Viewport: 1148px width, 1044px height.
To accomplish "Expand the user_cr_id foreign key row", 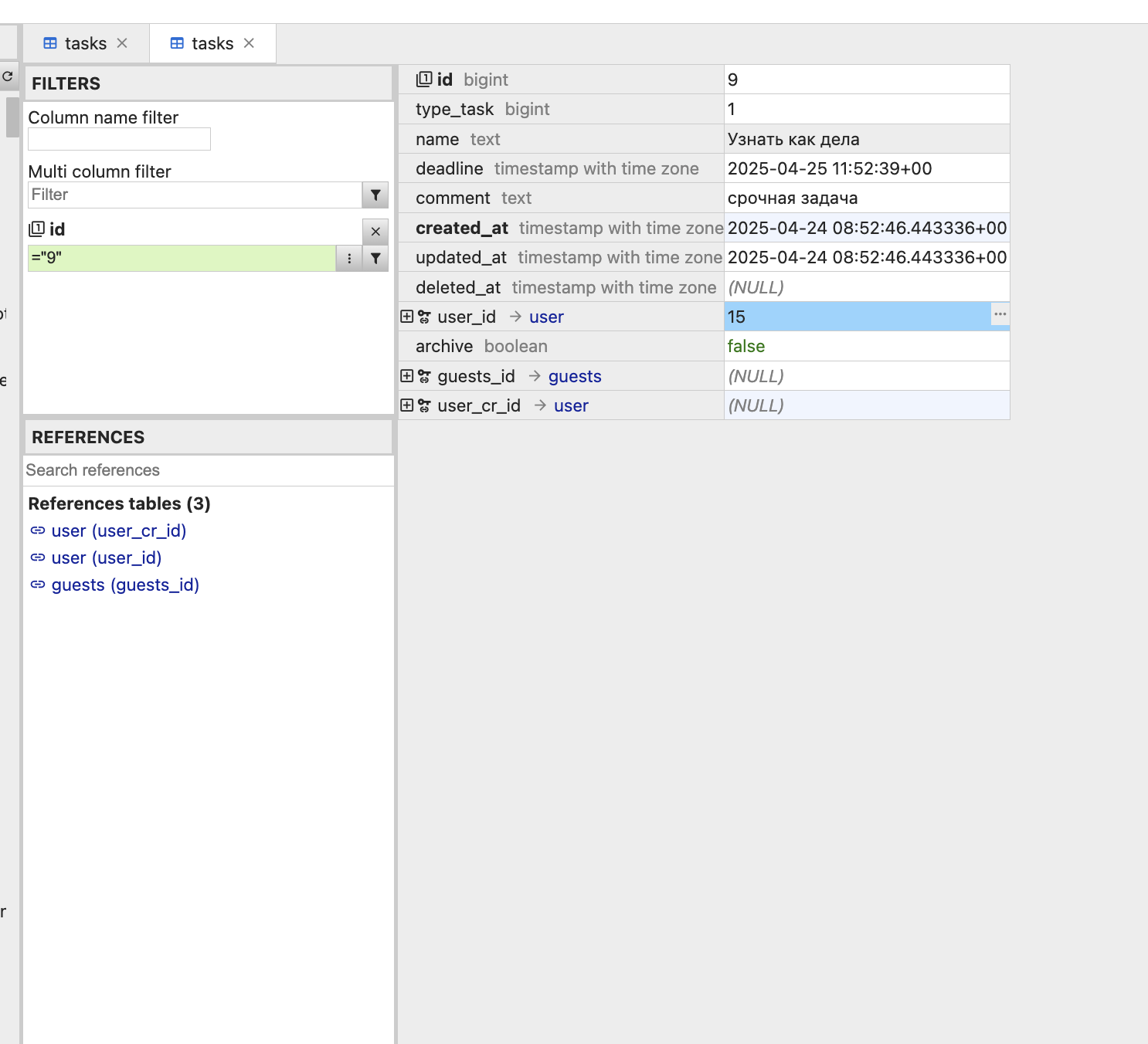I will coord(406,405).
